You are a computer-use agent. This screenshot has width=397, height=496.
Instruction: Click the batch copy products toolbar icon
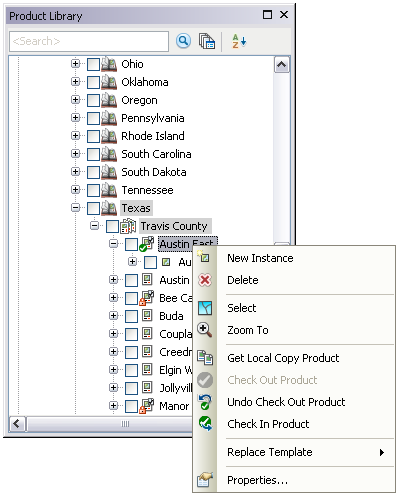207,41
